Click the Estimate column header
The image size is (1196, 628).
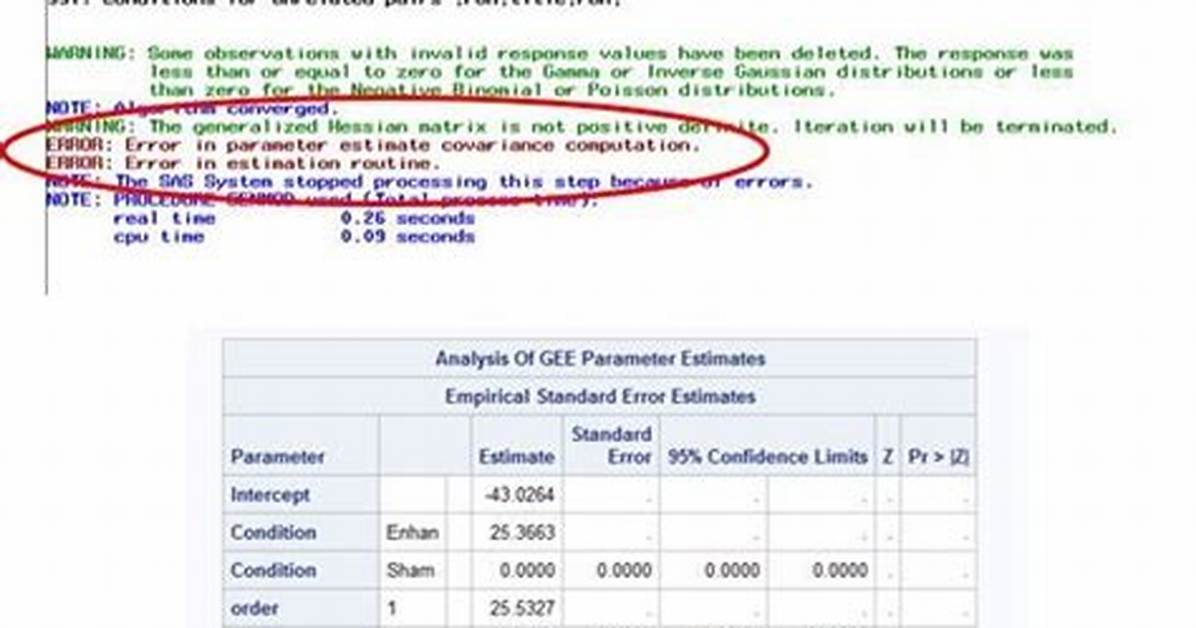[x=516, y=457]
